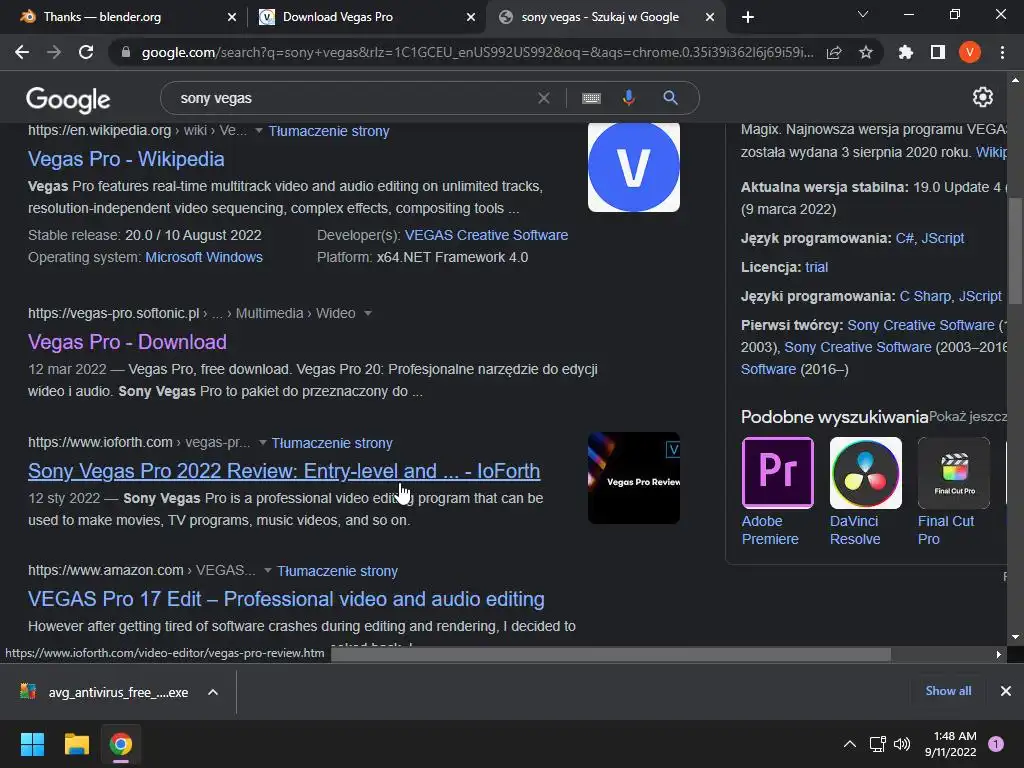
Task: Open the tab search chevron
Action: pos(863,14)
